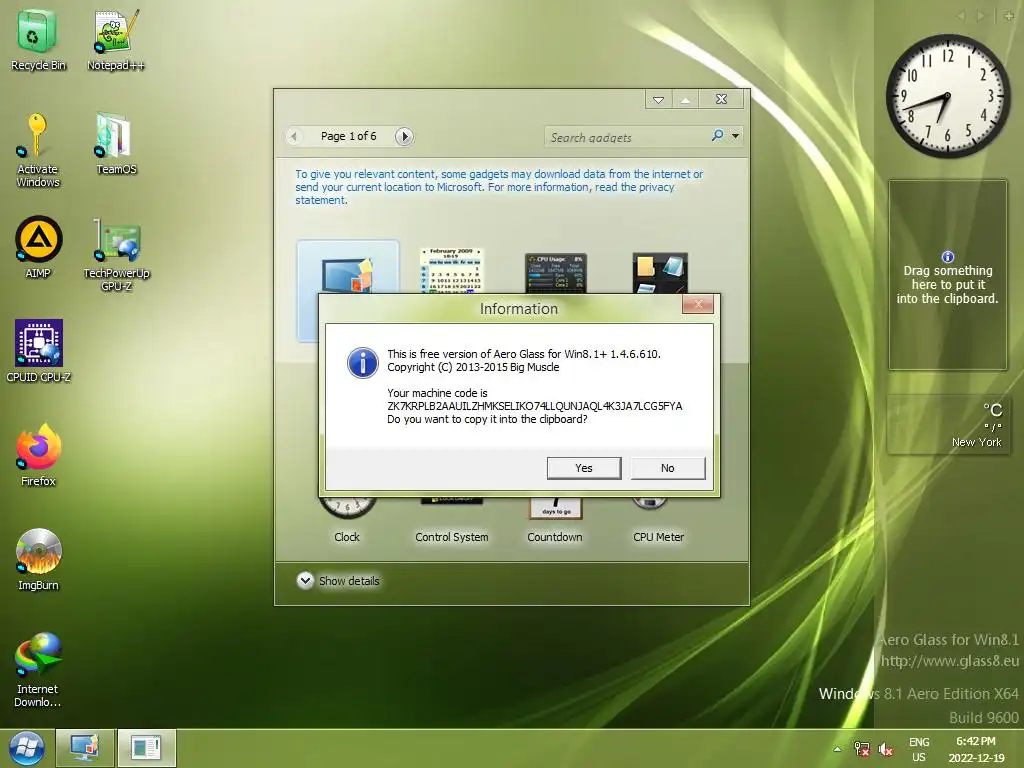Open the privacy statement notice link
This screenshot has height=768, width=1024.
(498, 187)
